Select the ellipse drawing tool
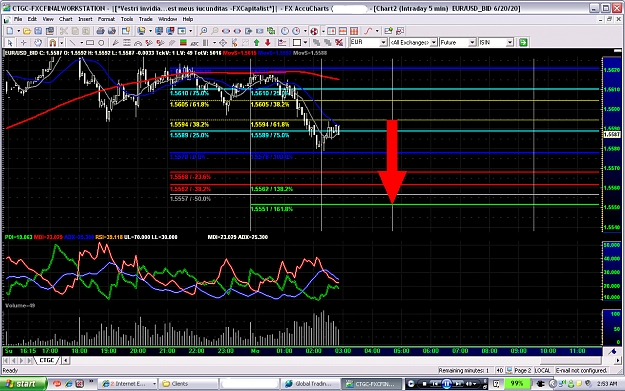Image resolution: width=625 pixels, height=391 pixels. tap(101, 42)
